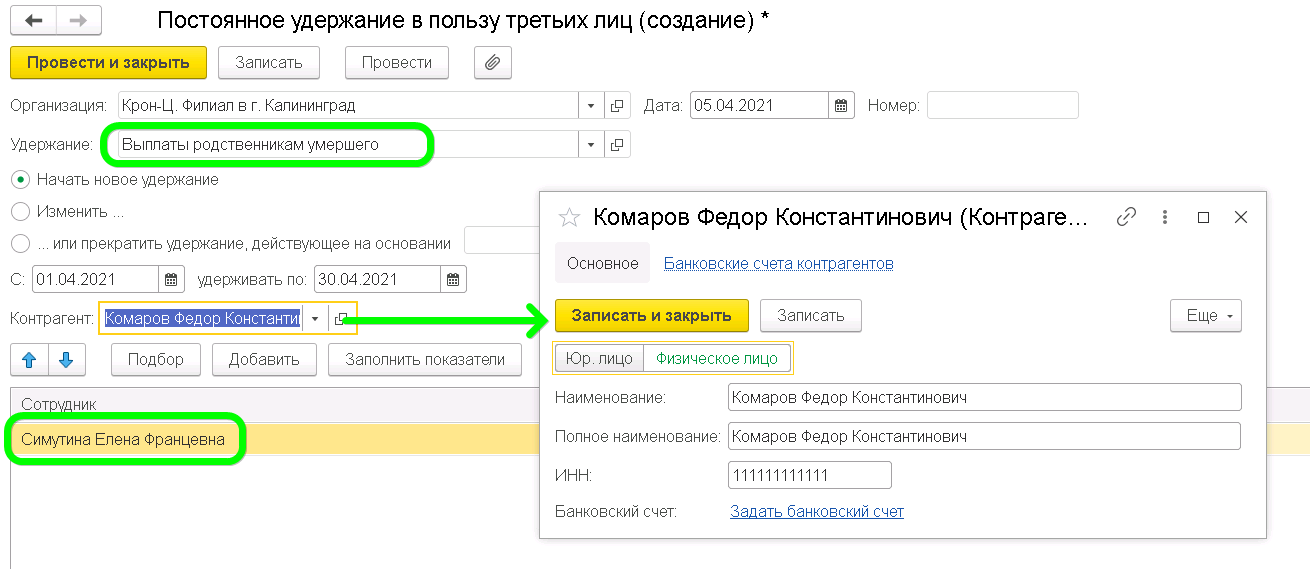Click the Заполнить показатели button
This screenshot has height=569, width=1310.
[x=425, y=360]
